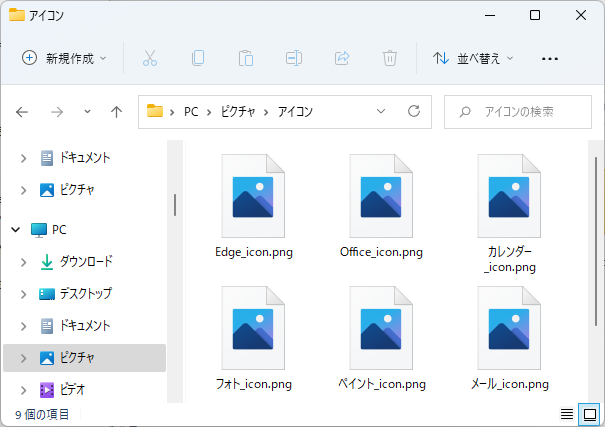605x427 pixels.
Task: Click the file pane vertical scrollbar
Action: click(x=596, y=241)
